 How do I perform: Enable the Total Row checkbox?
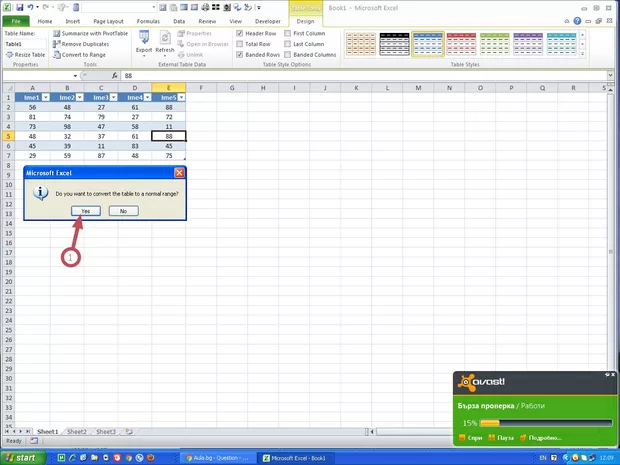coord(239,44)
